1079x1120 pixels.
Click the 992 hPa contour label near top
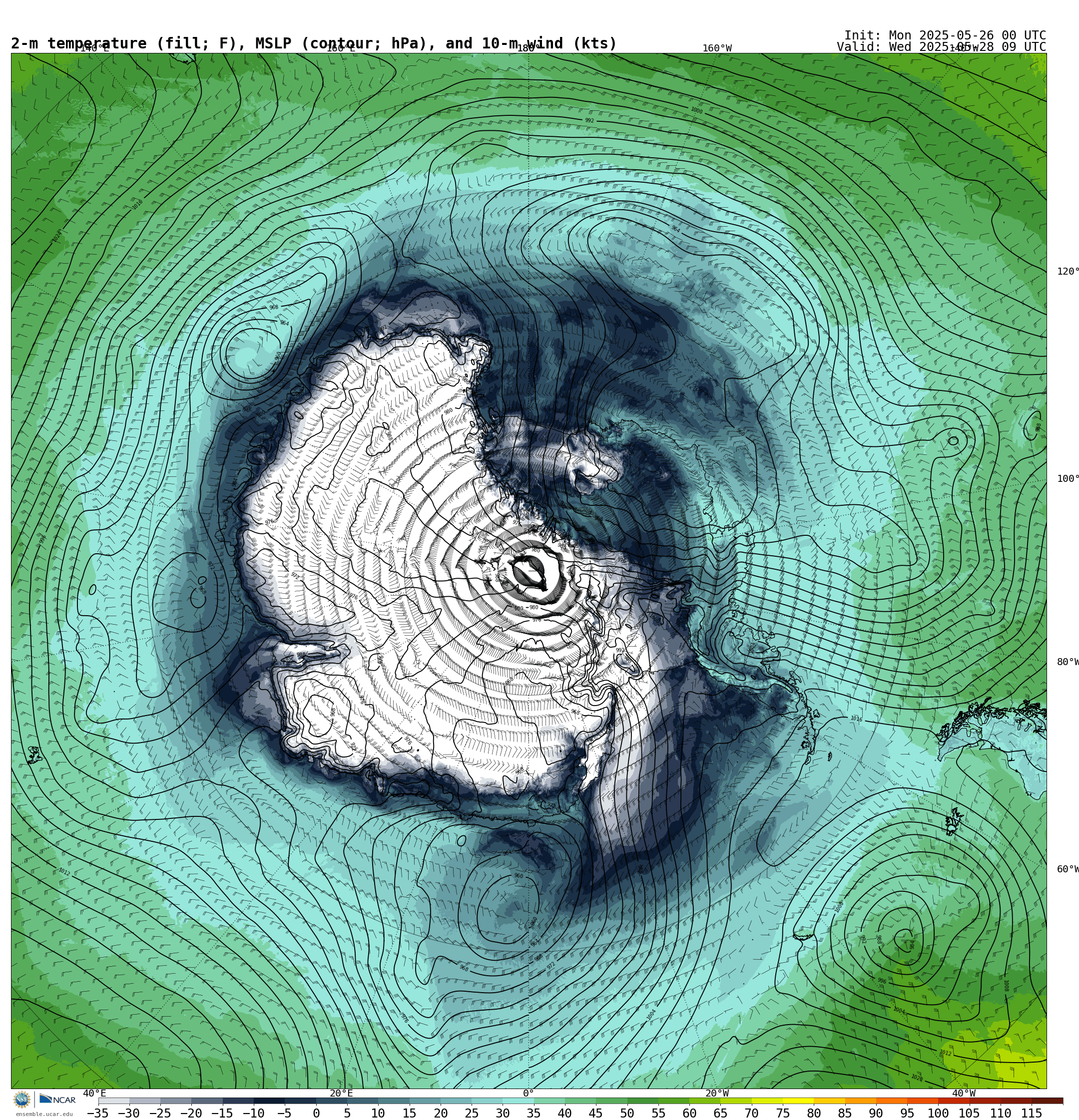coord(589,120)
